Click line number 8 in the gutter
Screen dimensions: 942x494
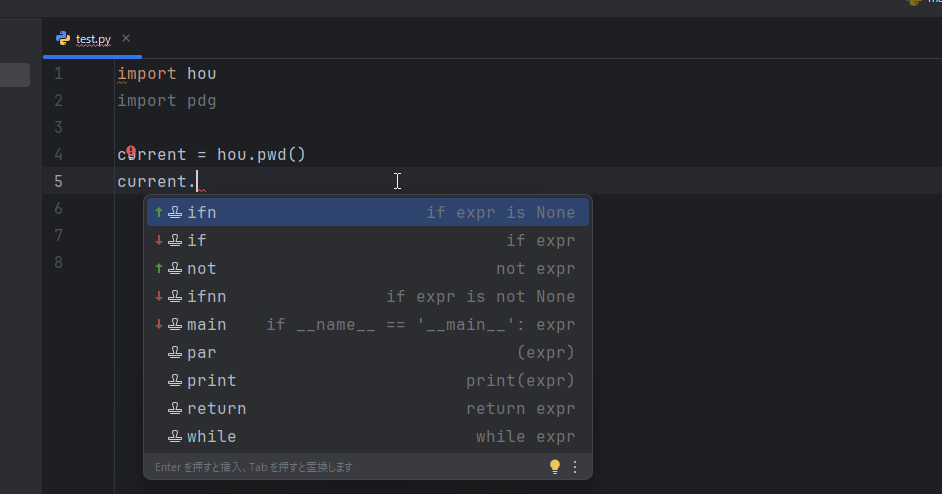click(58, 263)
